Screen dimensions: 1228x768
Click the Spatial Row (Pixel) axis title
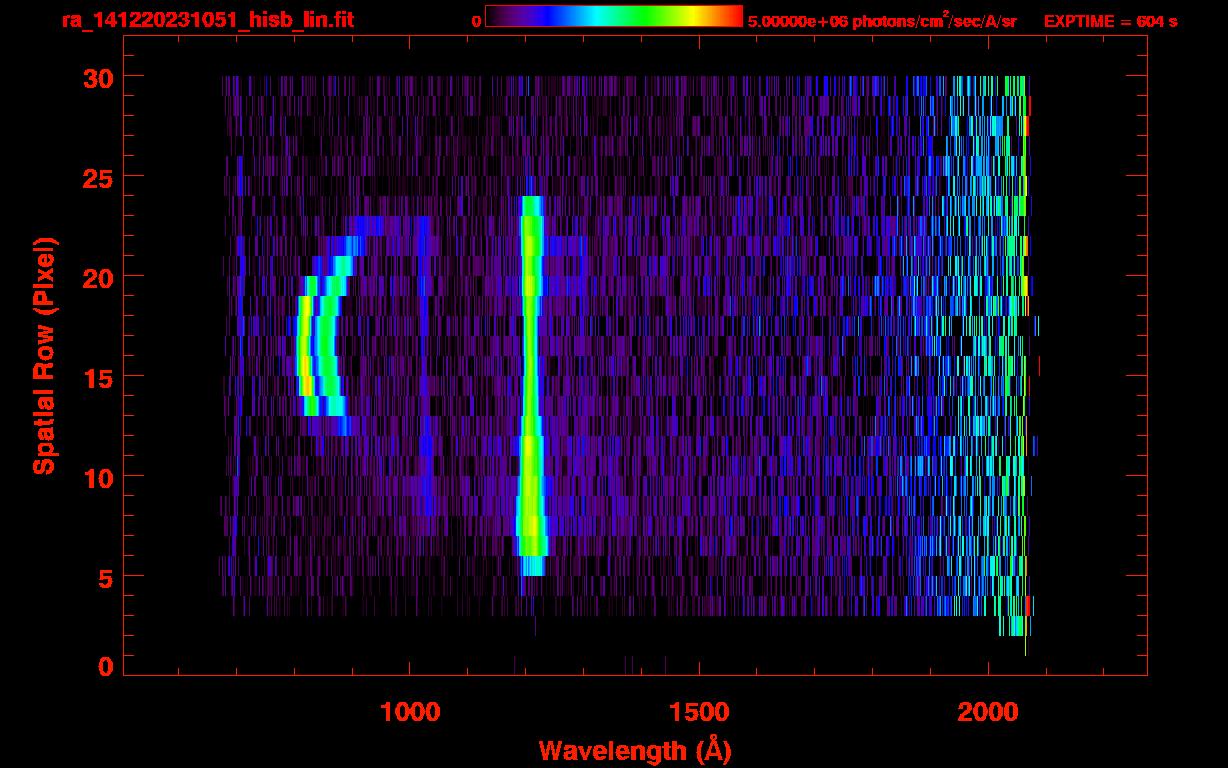(x=44, y=355)
